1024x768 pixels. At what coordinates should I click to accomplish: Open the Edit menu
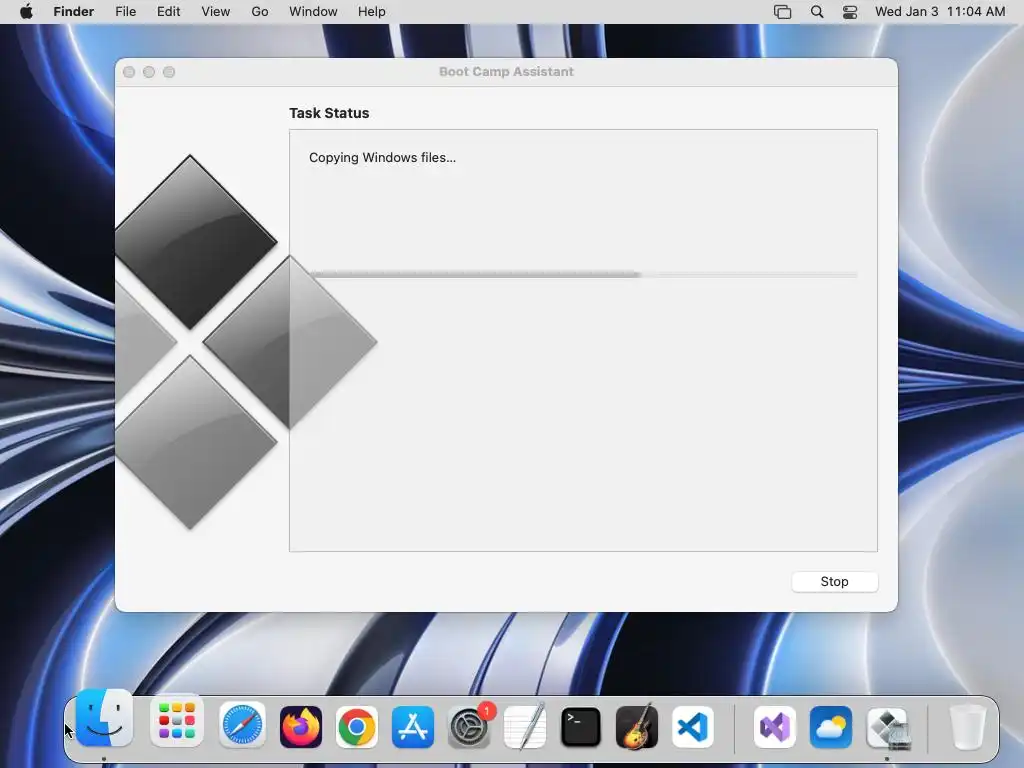pos(168,12)
